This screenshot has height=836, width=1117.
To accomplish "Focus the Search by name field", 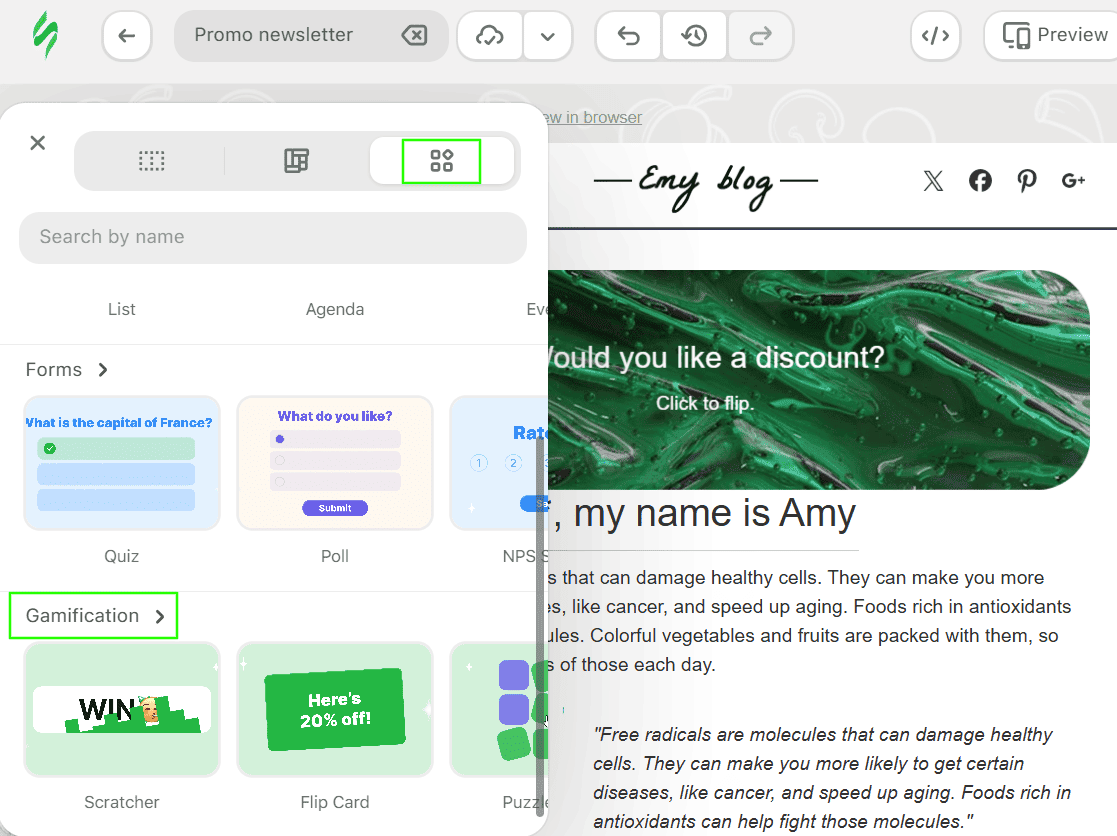I will click(x=273, y=237).
